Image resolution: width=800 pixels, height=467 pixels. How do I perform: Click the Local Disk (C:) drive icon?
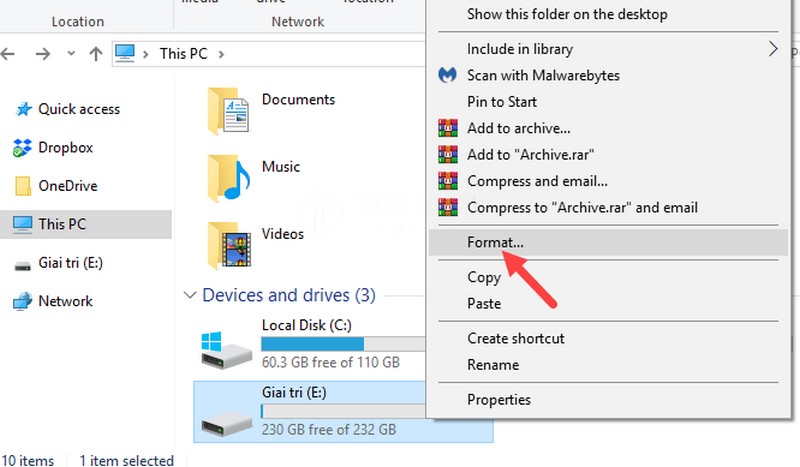tap(226, 350)
